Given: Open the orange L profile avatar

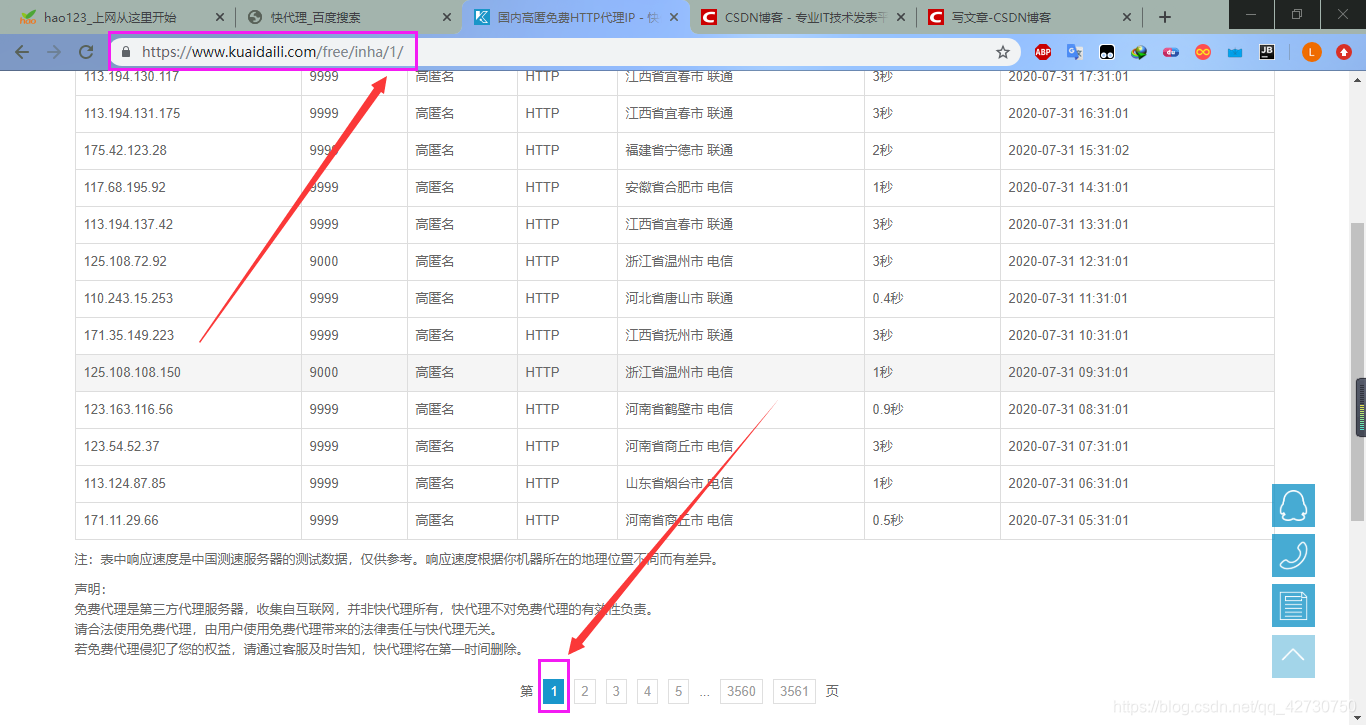Looking at the screenshot, I should [1312, 52].
